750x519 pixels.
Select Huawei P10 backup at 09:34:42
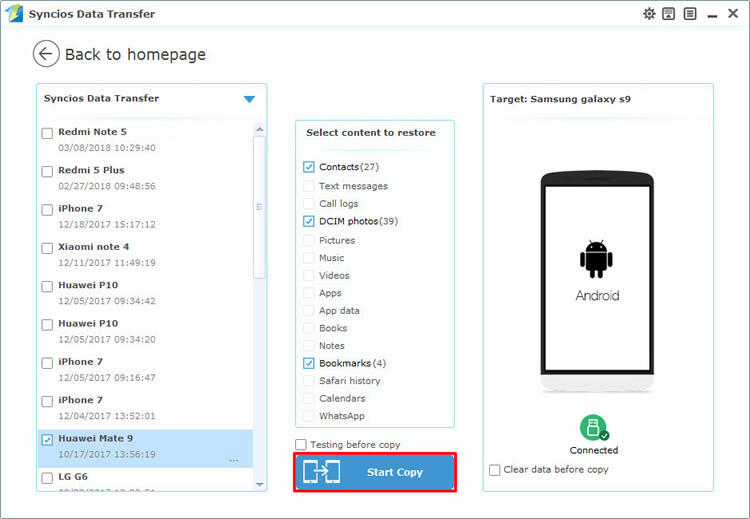click(47, 286)
